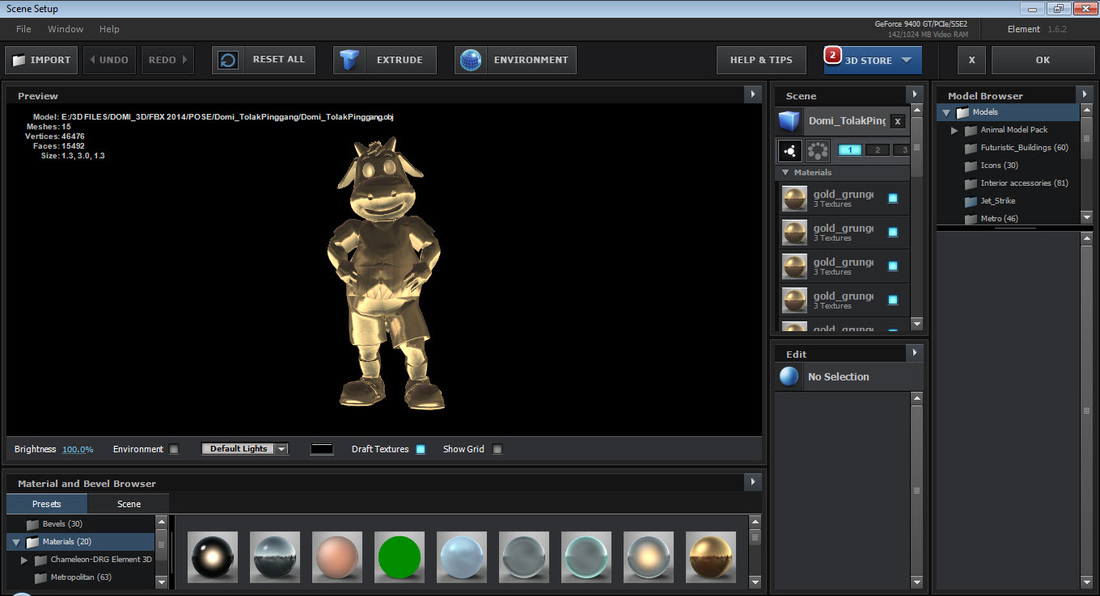Pick the gold sphere material preset

[x=711, y=557]
